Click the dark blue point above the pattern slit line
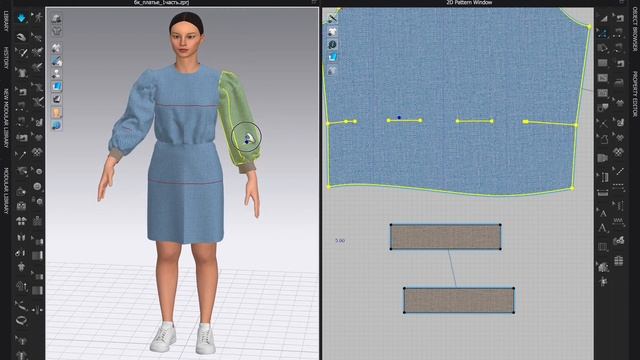640x360 pixels. click(399, 118)
